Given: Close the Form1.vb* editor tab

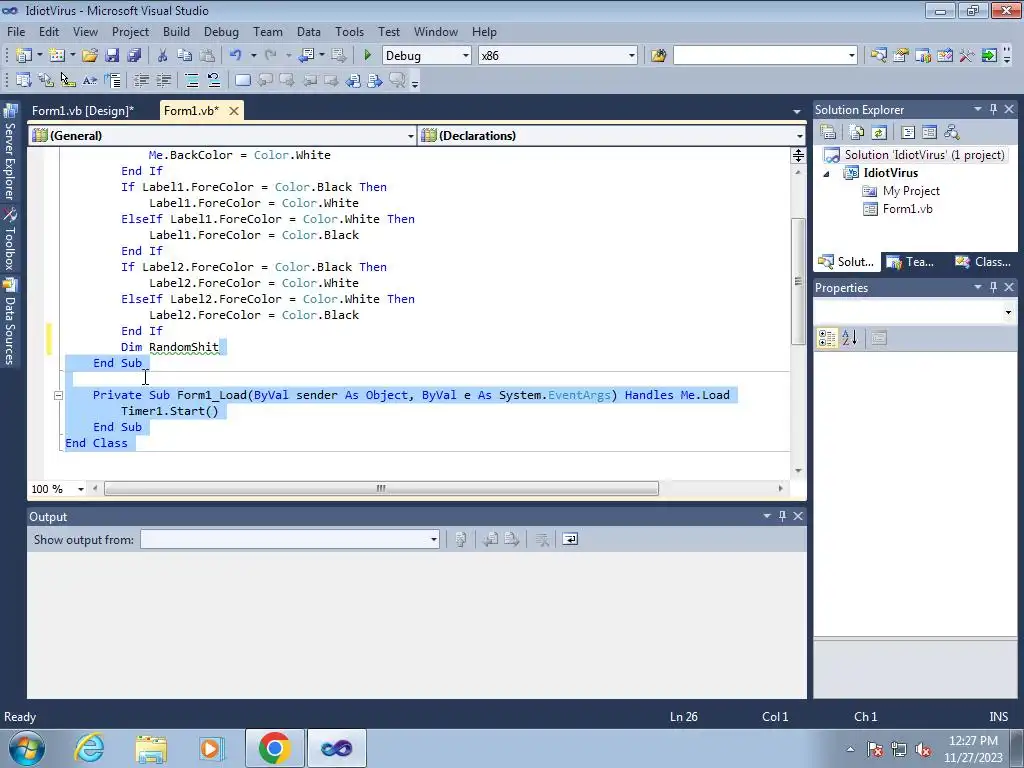Looking at the screenshot, I should click(x=233, y=111).
